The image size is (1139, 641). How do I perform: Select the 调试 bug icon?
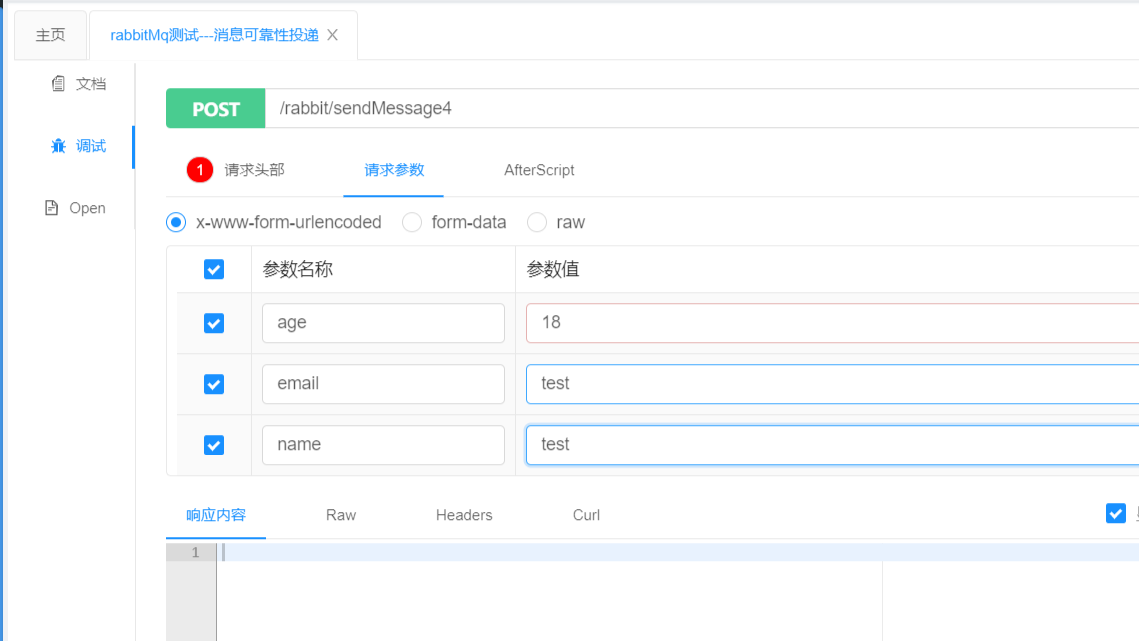[58, 146]
